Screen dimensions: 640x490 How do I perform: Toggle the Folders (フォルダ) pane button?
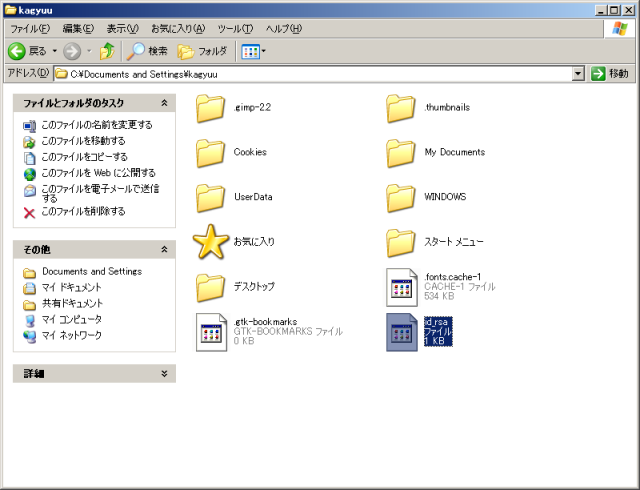click(202, 51)
